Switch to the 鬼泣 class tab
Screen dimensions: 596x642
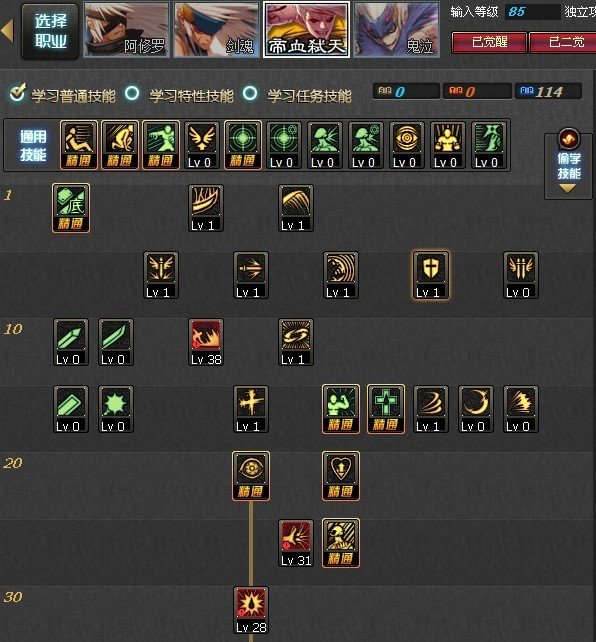click(397, 29)
